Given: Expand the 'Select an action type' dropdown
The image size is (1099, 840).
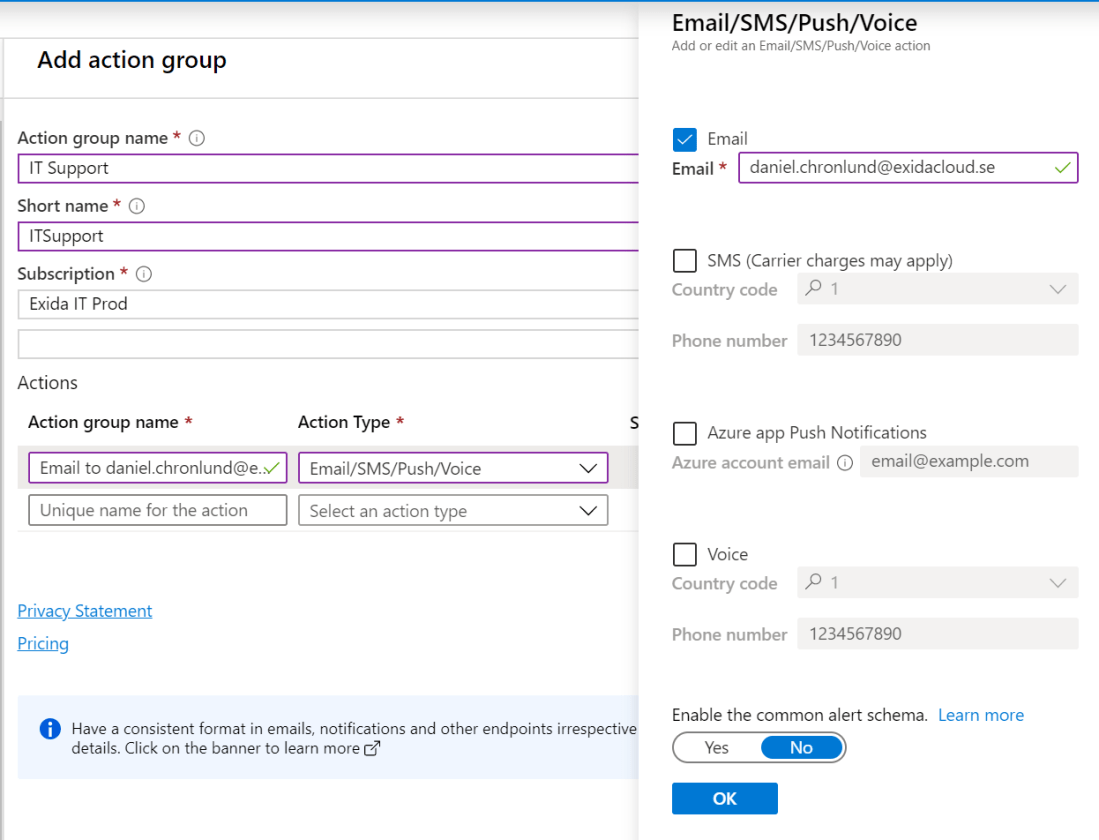Looking at the screenshot, I should click(x=453, y=511).
